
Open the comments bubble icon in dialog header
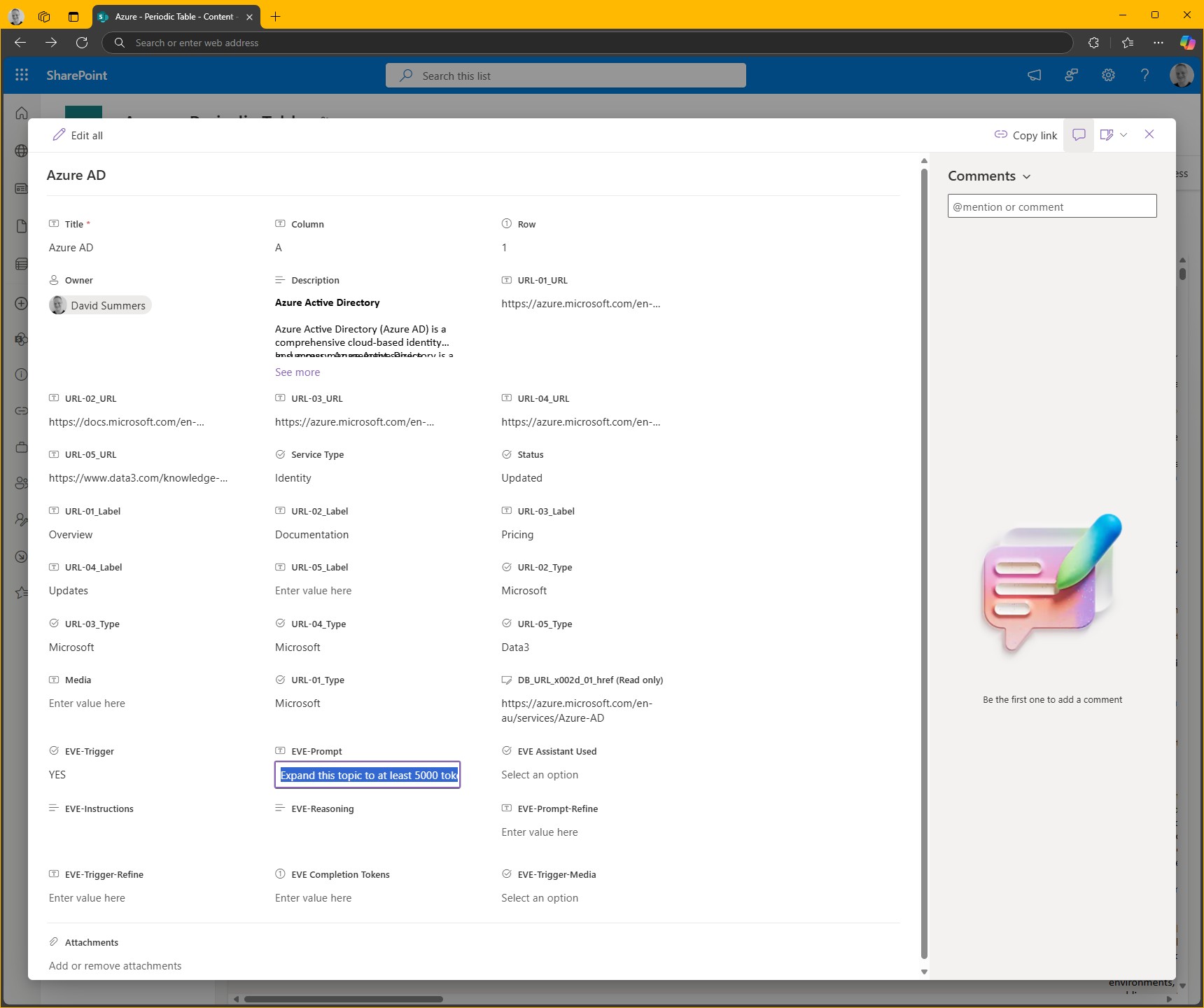pyautogui.click(x=1078, y=134)
